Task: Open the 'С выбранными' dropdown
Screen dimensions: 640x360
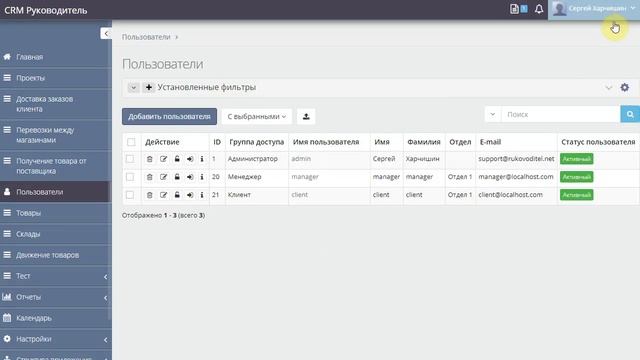Action: pos(257,117)
